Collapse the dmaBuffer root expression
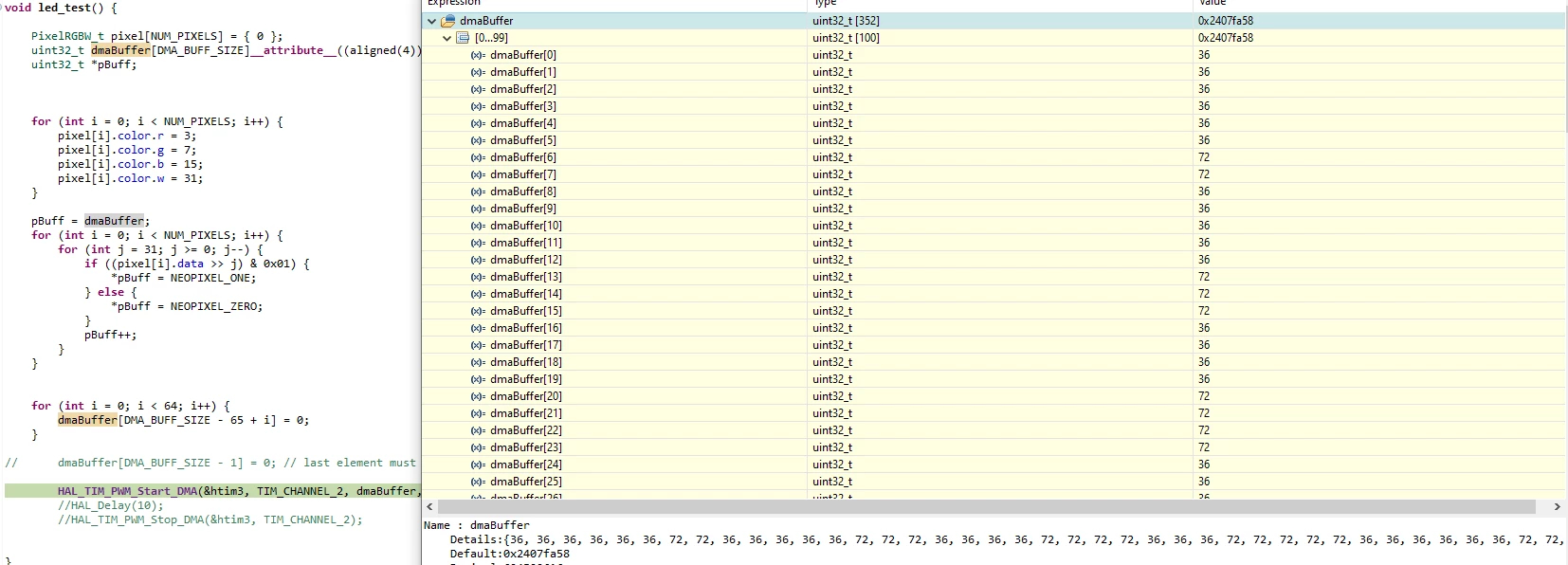This screenshot has width=1568, height=565. tap(432, 21)
